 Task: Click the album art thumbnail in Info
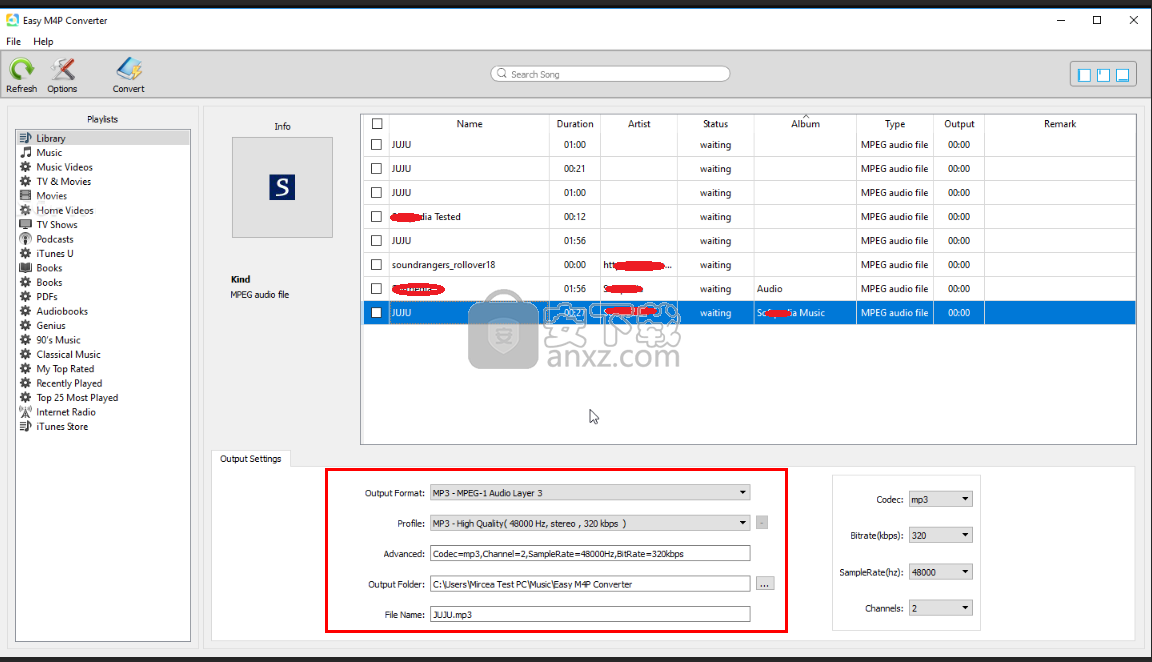(x=282, y=187)
